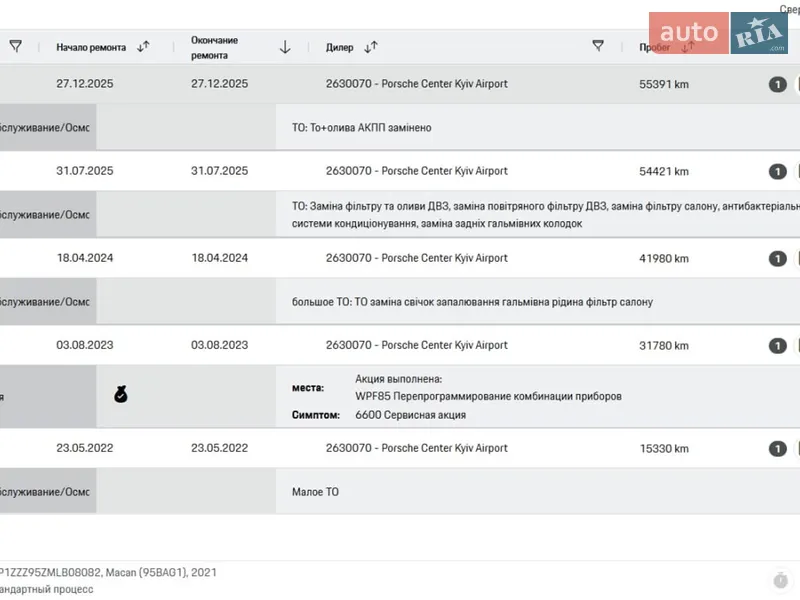Select start date 03.08.2023 cell

pos(85,345)
